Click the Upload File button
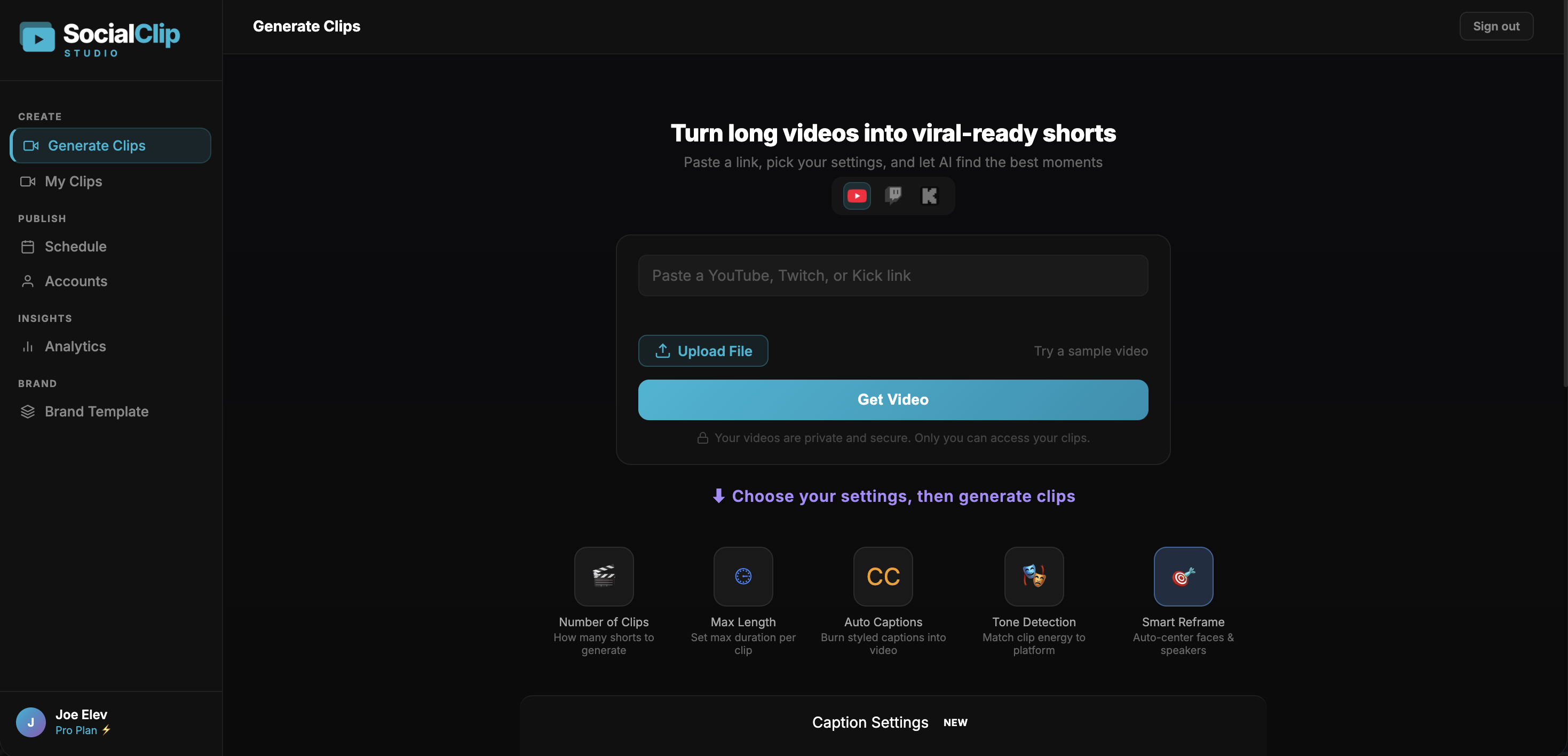 703,351
